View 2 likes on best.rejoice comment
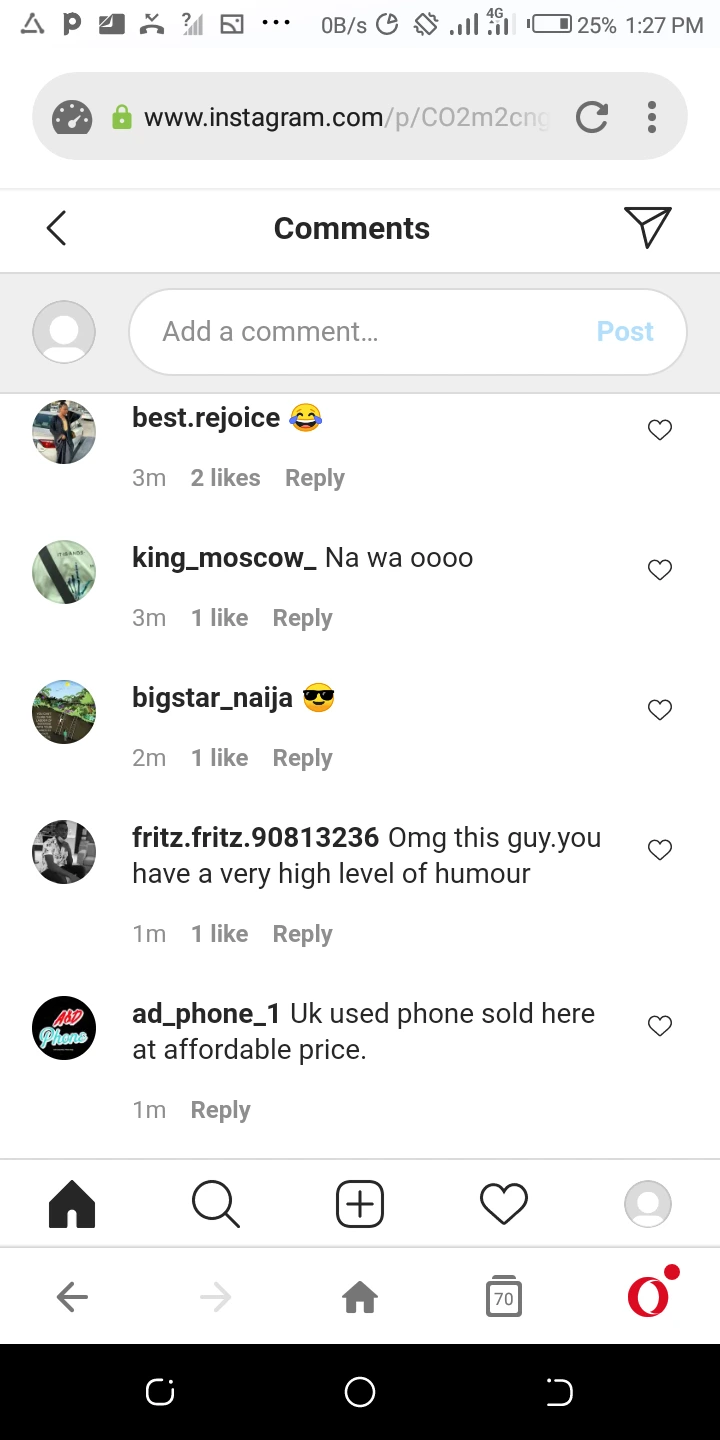Viewport: 720px width, 1440px height. click(225, 478)
